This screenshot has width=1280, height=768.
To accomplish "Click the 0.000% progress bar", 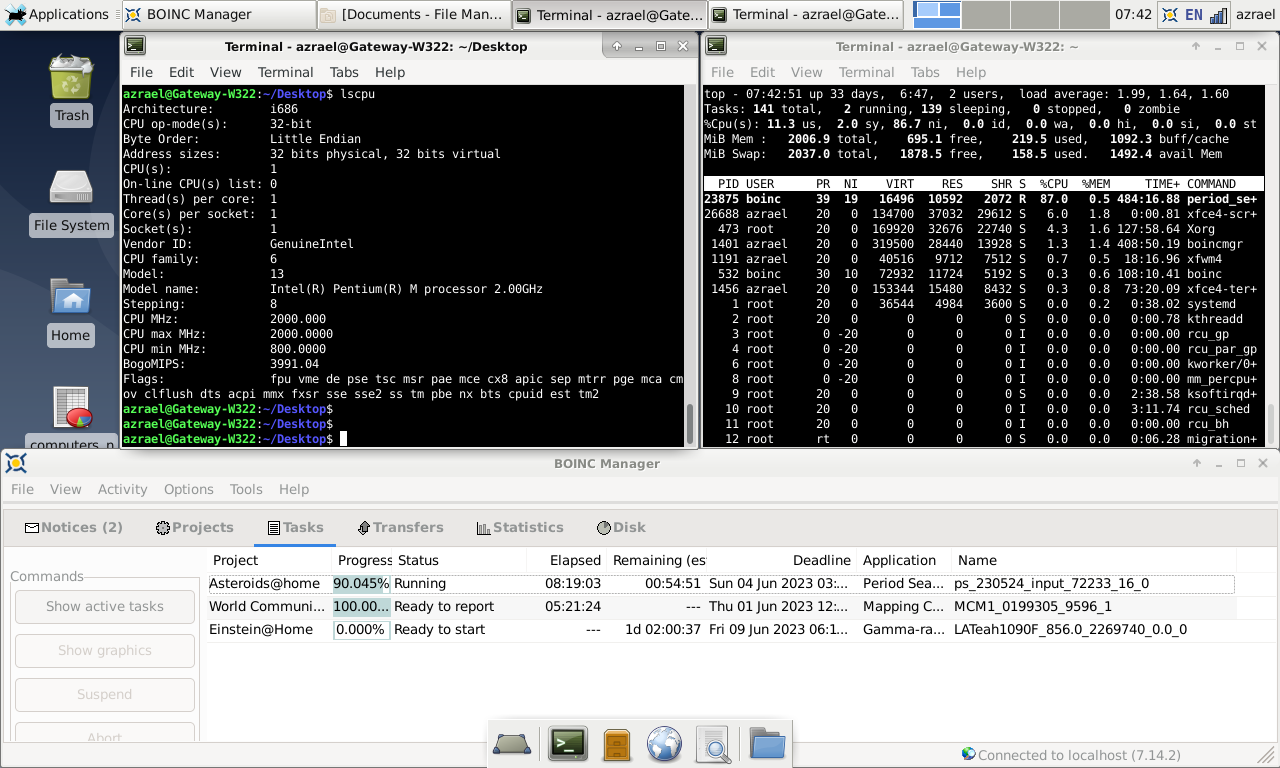I will click(361, 629).
